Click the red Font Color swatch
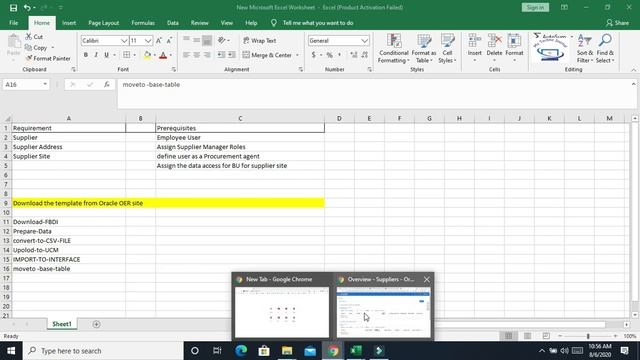640x360 pixels. tap(163, 55)
